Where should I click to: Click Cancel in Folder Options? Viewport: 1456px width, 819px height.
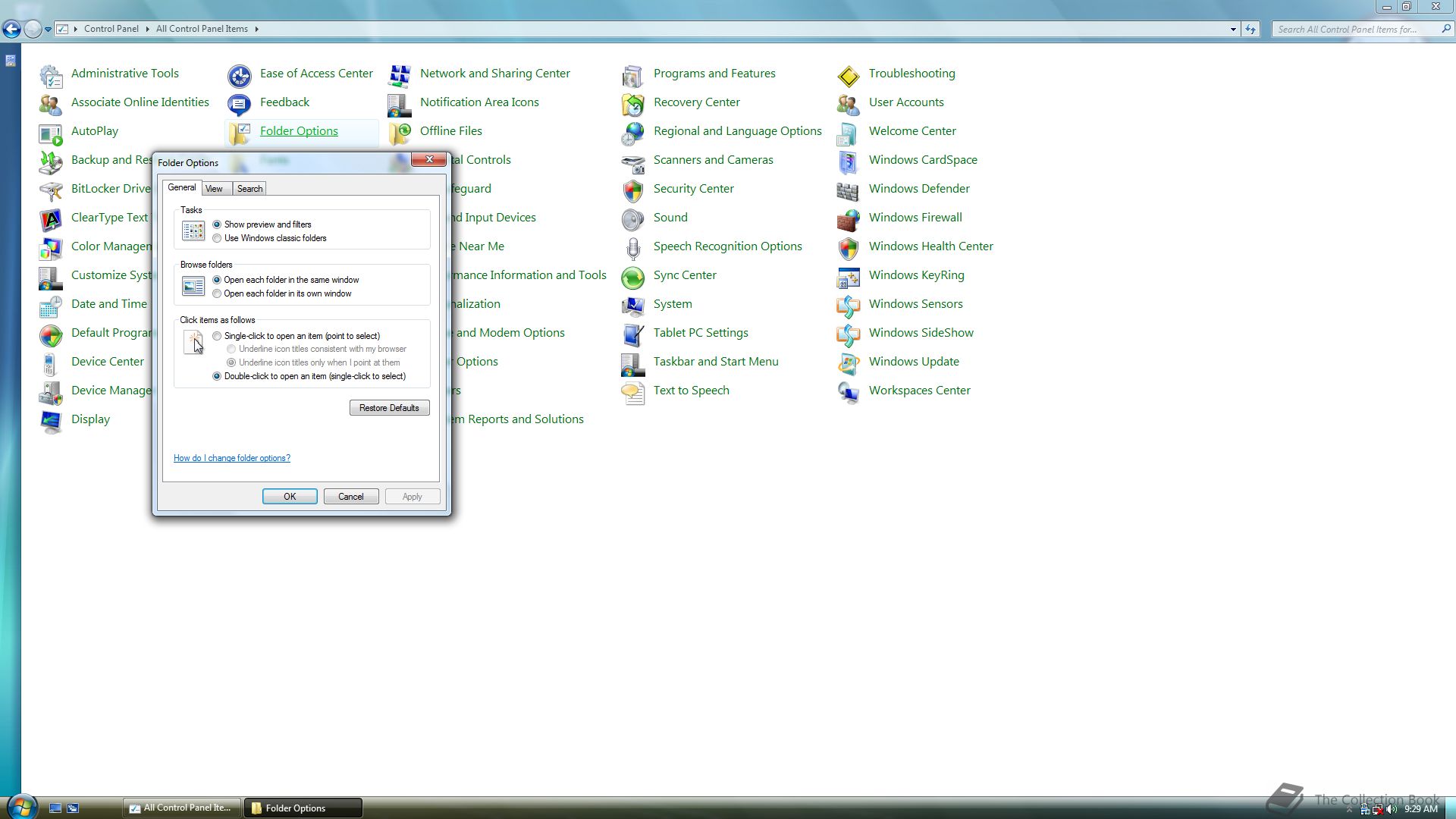[x=351, y=497]
